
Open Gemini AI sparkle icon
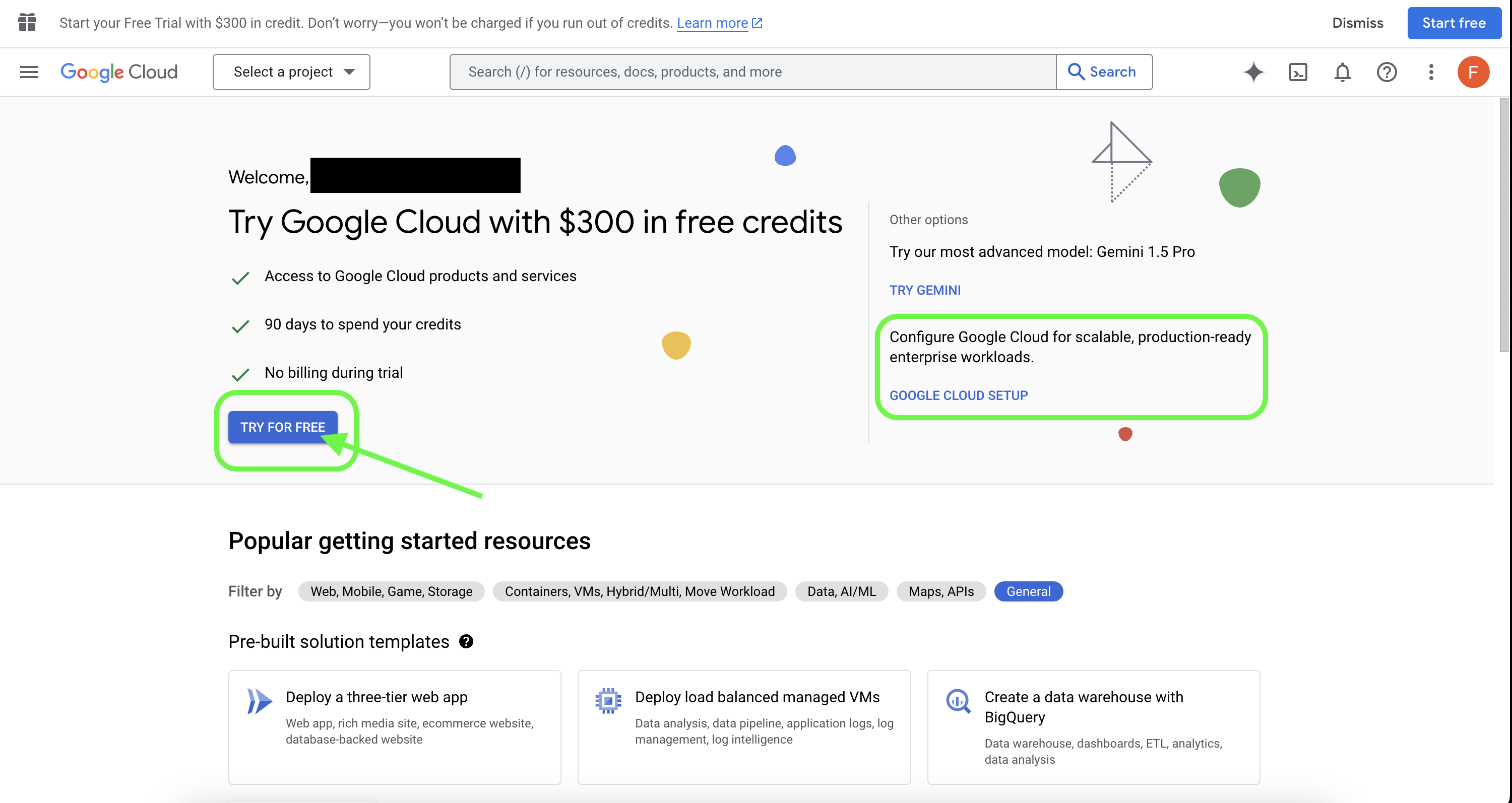tap(1253, 72)
